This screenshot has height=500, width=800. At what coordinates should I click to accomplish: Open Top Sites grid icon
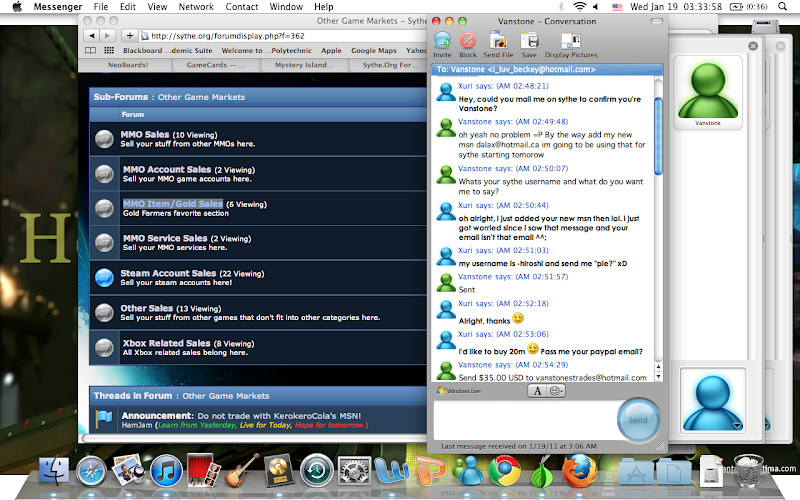[x=109, y=51]
